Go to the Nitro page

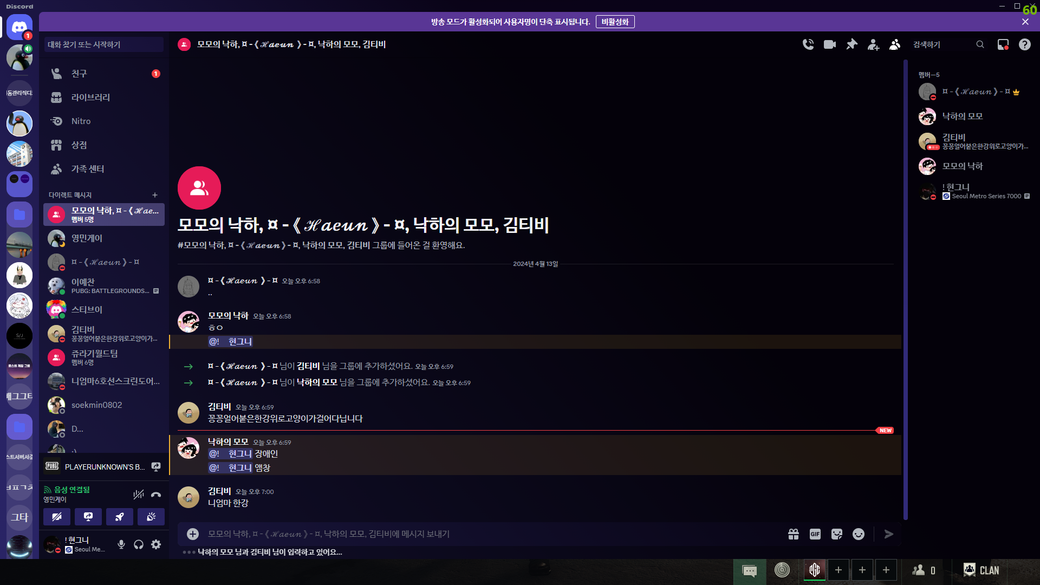click(x=81, y=121)
